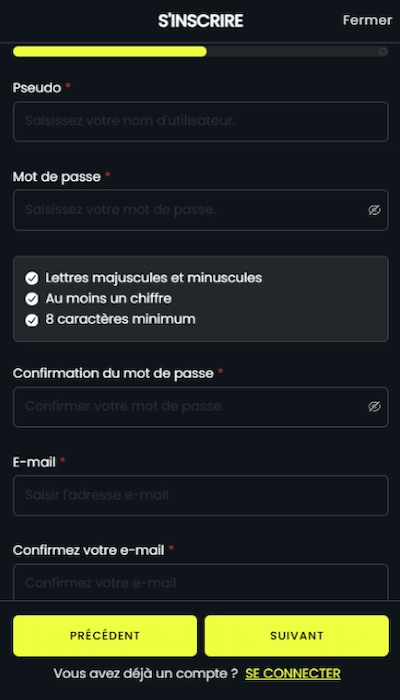Click the S'INSCRIRE header title
The height and width of the screenshot is (700, 400).
click(x=200, y=21)
